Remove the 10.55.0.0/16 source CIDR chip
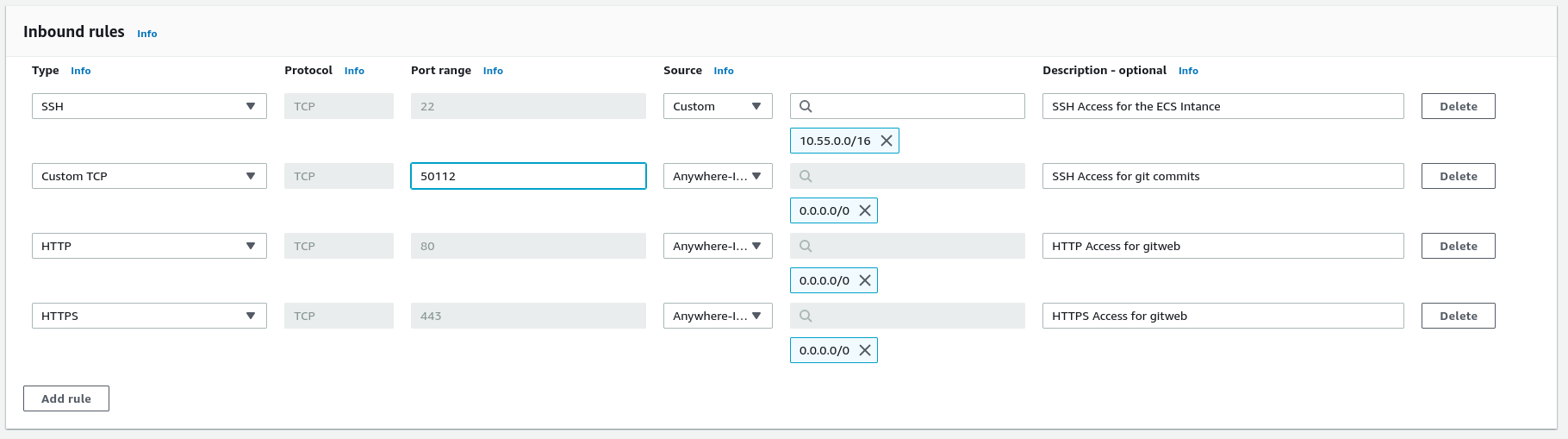Image resolution: width=1568 pixels, height=439 pixels. click(886, 141)
